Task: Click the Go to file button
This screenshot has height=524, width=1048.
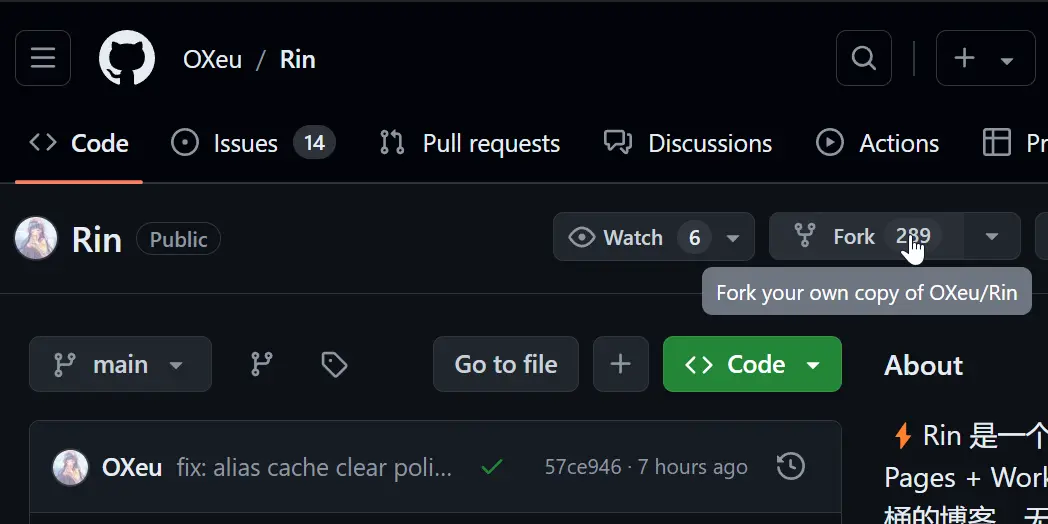Action: 505,364
